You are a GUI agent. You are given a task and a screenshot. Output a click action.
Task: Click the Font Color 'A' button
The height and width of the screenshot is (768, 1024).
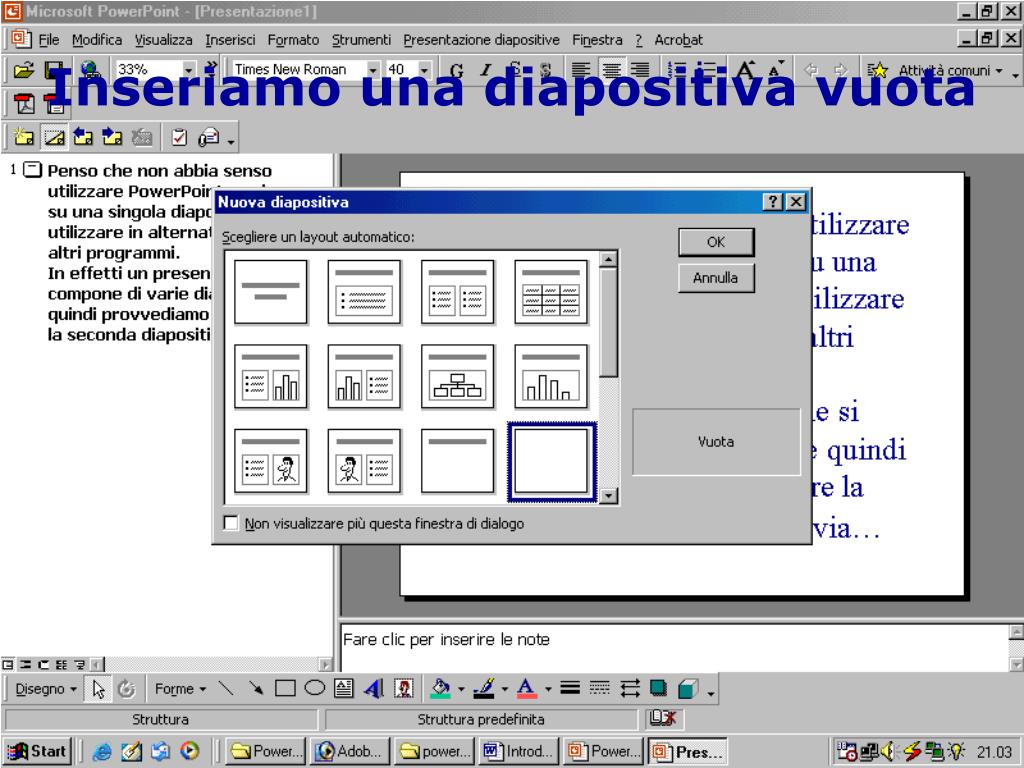pyautogui.click(x=526, y=688)
